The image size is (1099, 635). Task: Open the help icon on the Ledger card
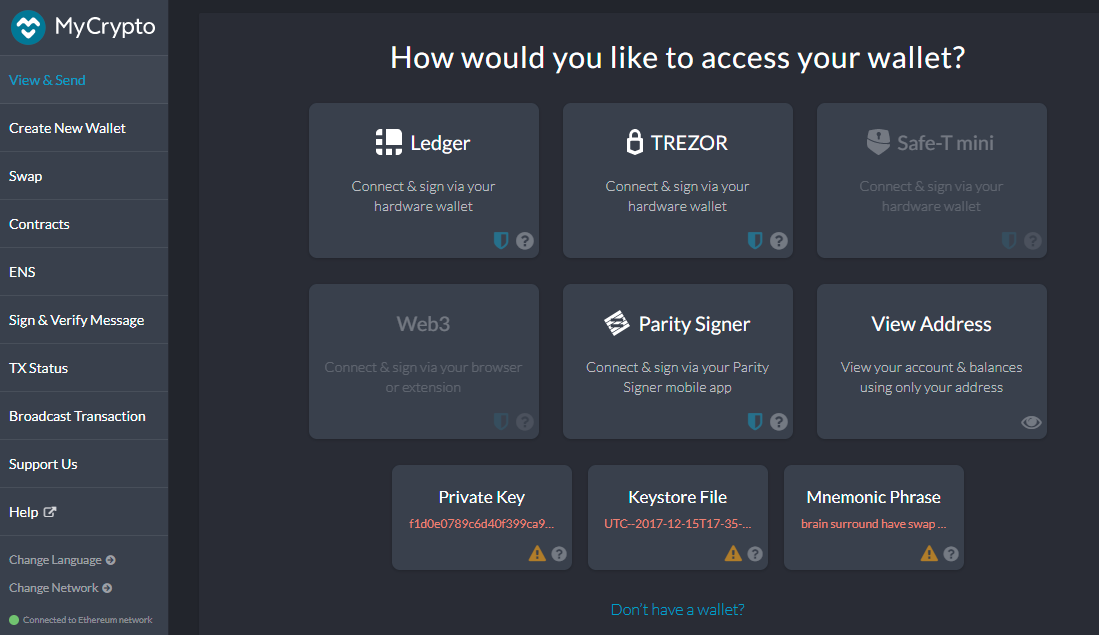pos(524,240)
